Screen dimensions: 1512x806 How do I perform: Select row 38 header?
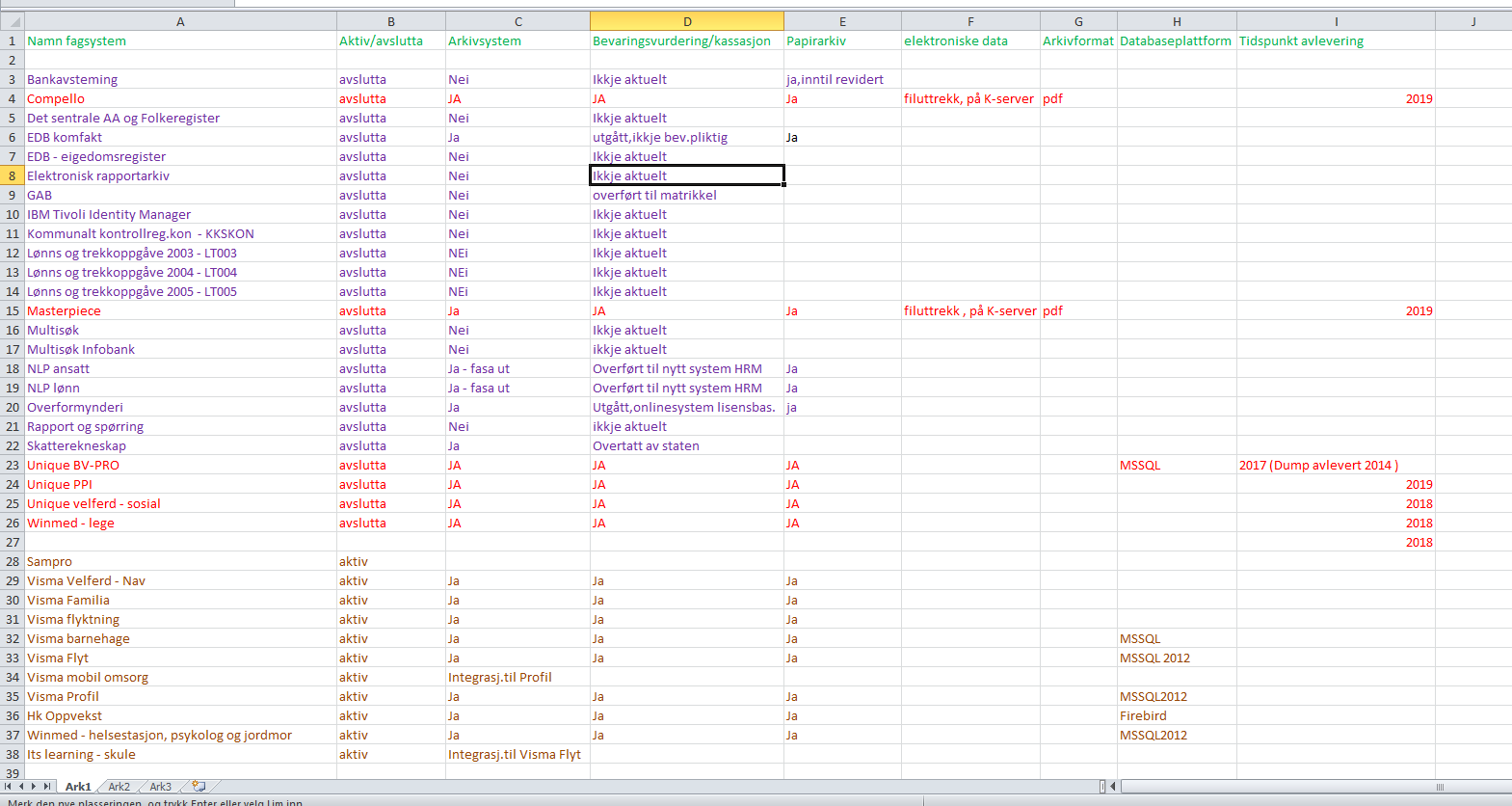point(13,754)
